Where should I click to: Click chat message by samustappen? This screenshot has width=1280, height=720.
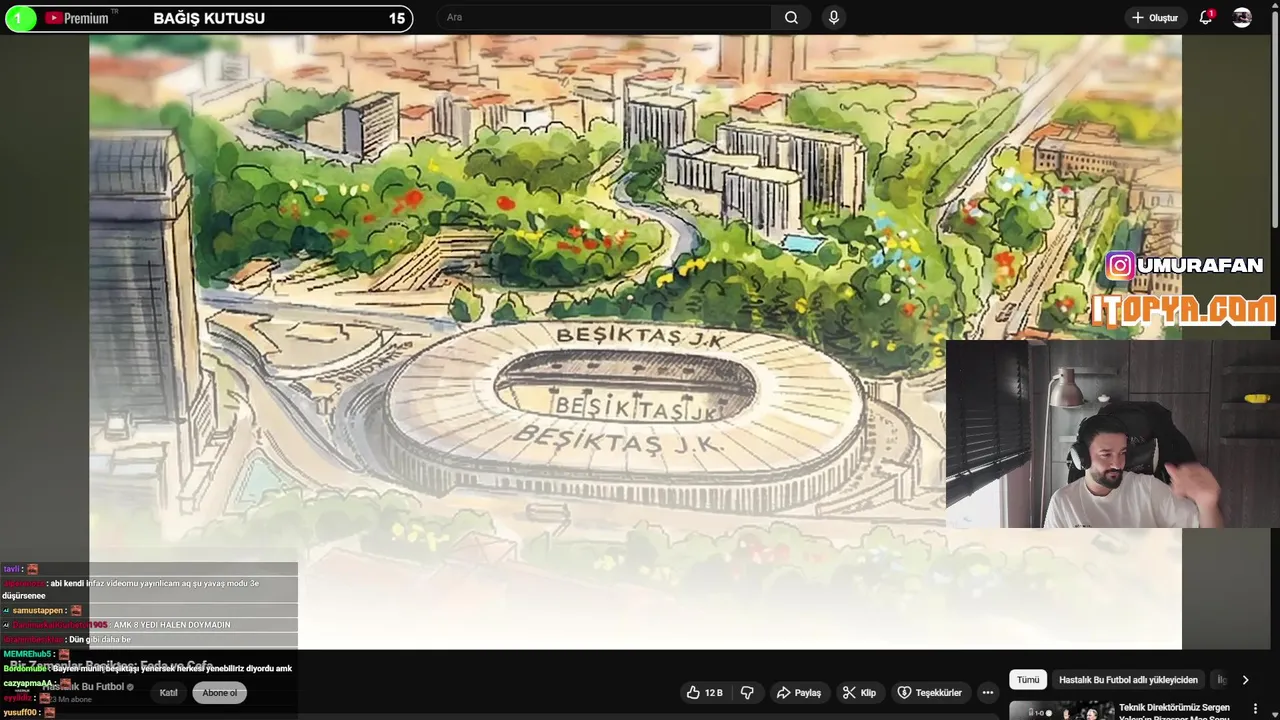[42, 610]
